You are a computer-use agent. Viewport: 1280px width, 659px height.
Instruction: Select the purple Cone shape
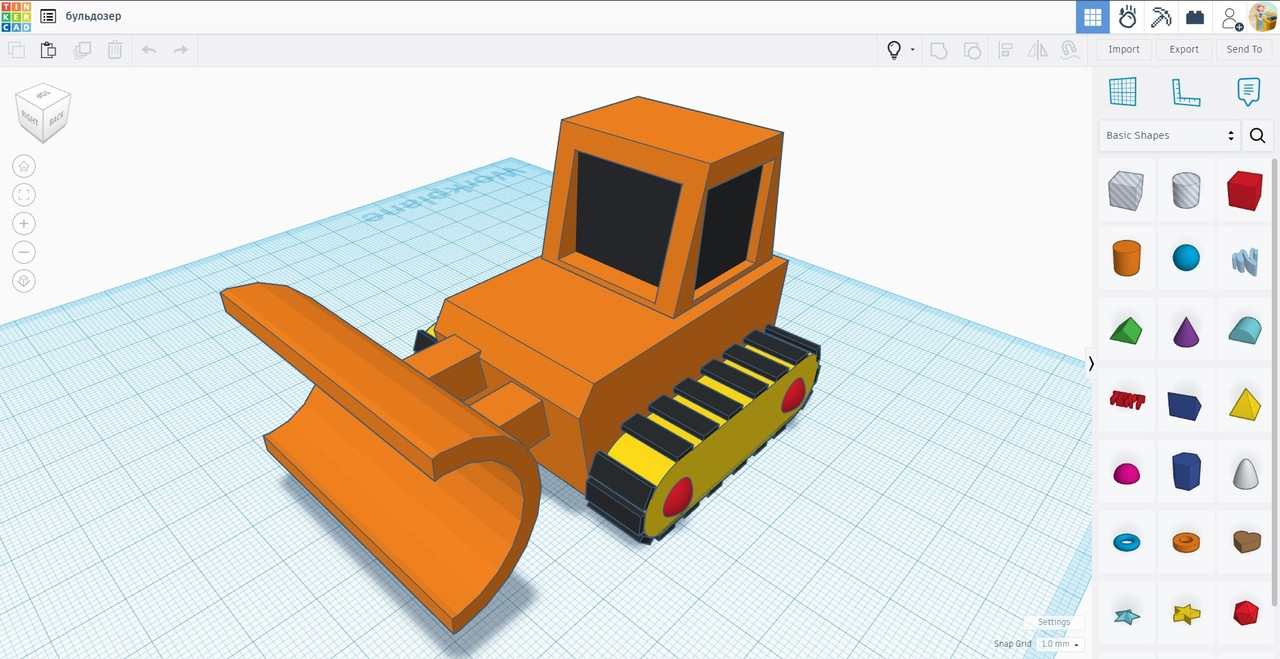(x=1186, y=330)
